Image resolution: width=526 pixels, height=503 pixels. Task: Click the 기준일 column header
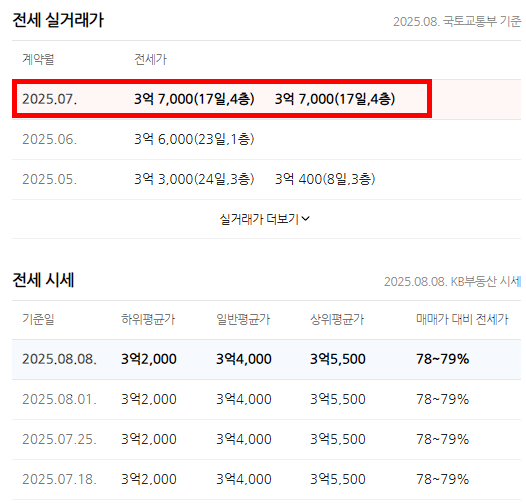point(38,319)
